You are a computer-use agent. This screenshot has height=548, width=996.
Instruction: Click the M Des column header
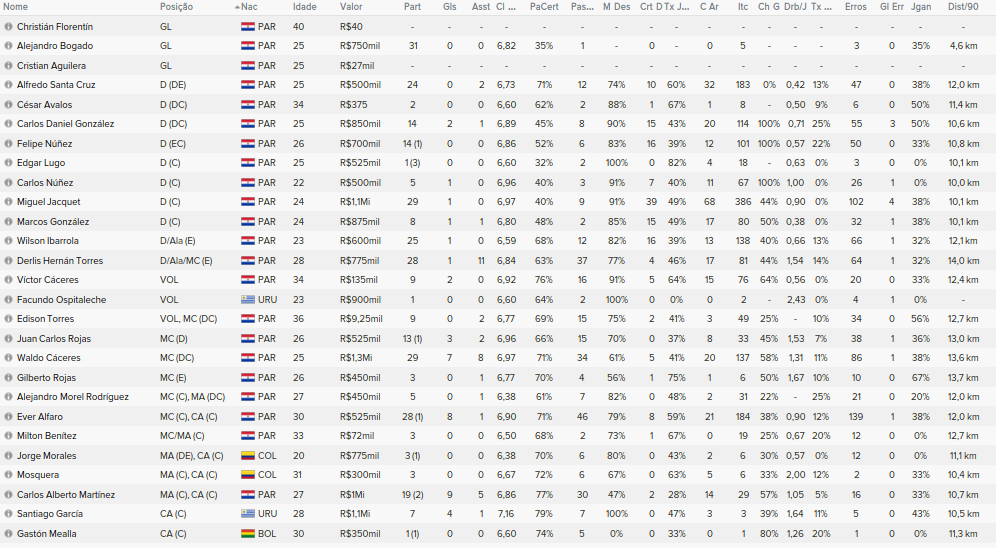616,7
